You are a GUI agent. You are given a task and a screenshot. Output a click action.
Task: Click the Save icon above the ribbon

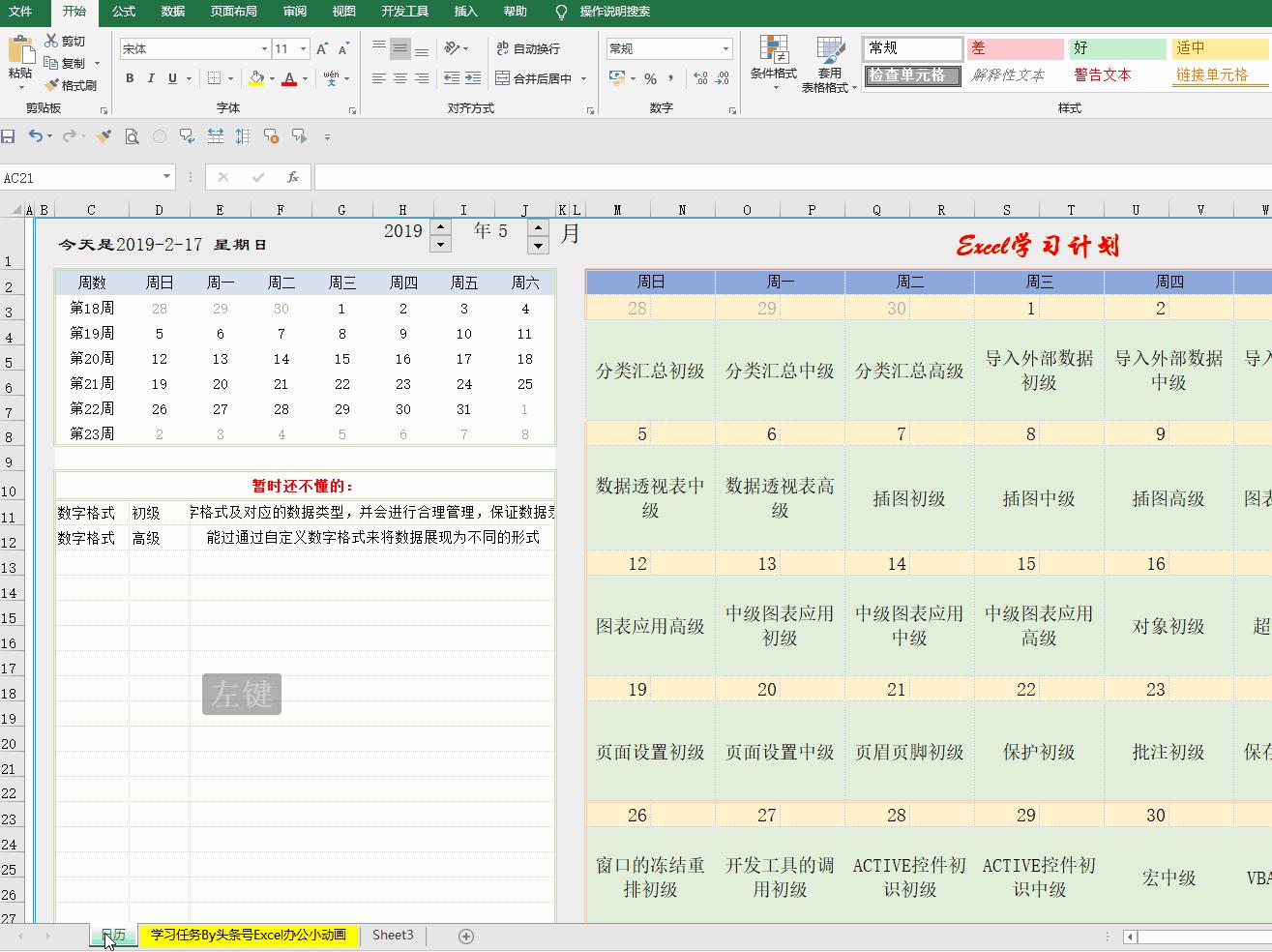point(9,135)
